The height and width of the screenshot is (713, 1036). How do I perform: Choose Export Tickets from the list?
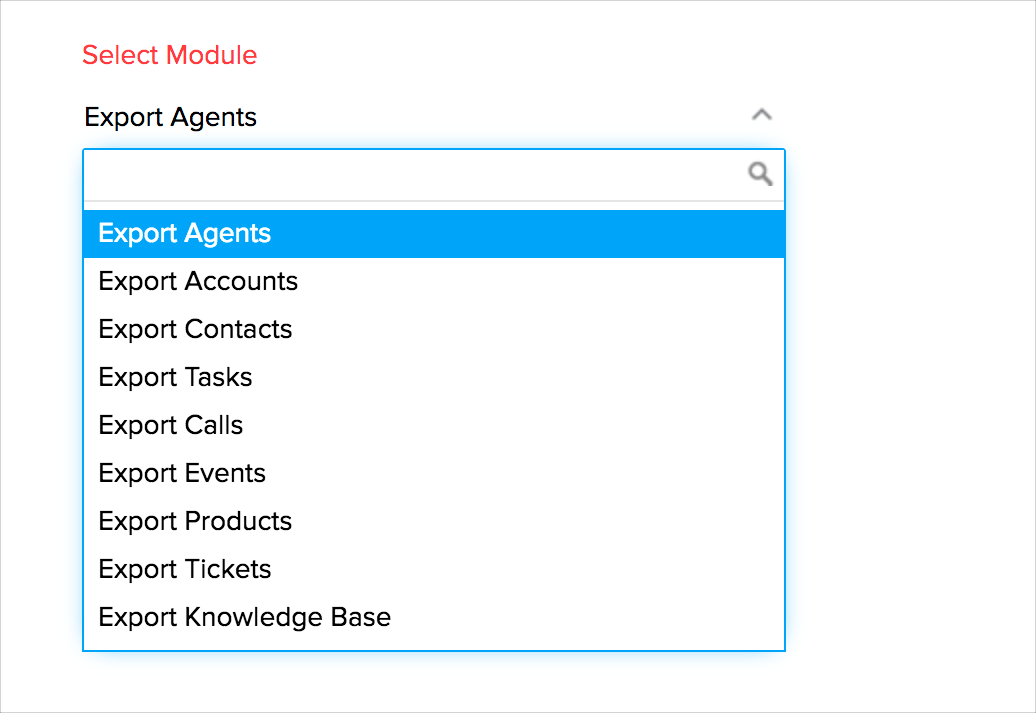(x=433, y=570)
